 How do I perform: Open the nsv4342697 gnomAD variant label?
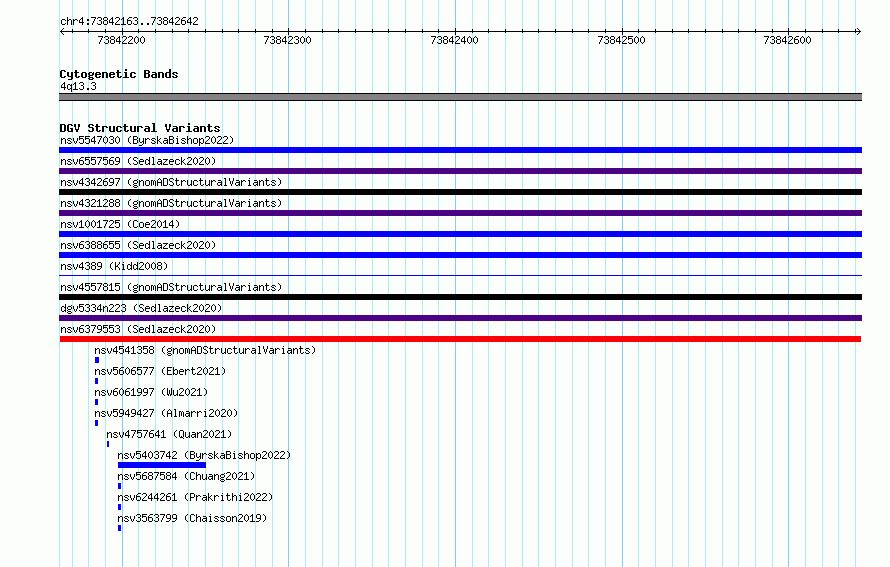(x=171, y=182)
